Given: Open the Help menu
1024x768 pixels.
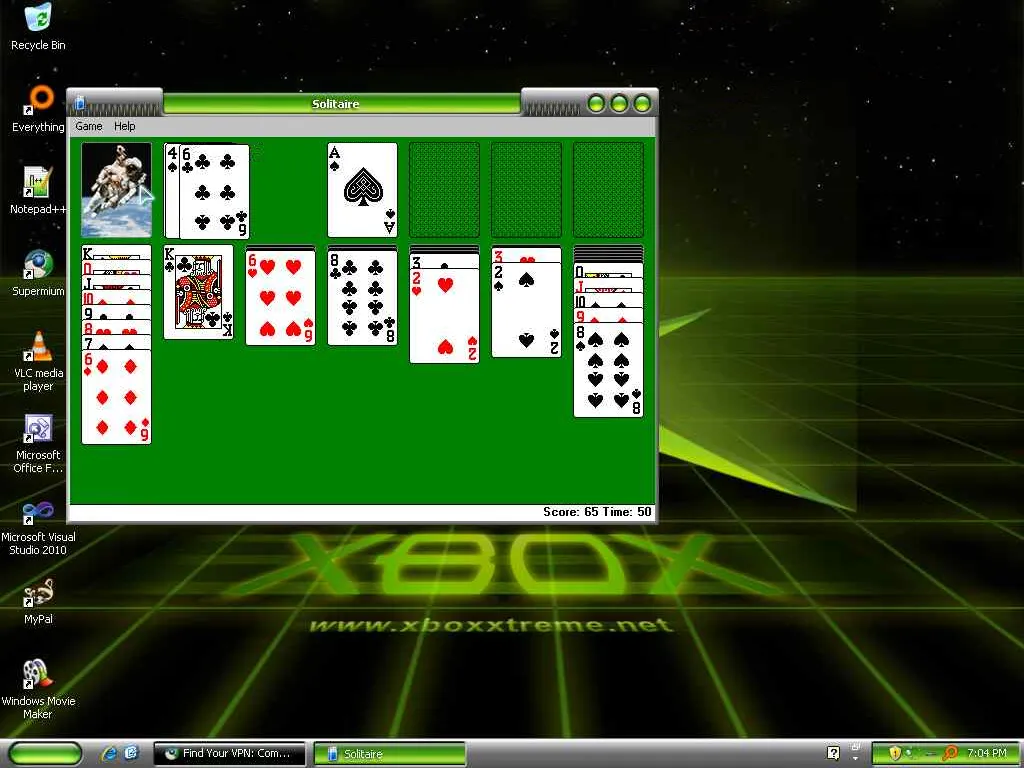Looking at the screenshot, I should 125,126.
